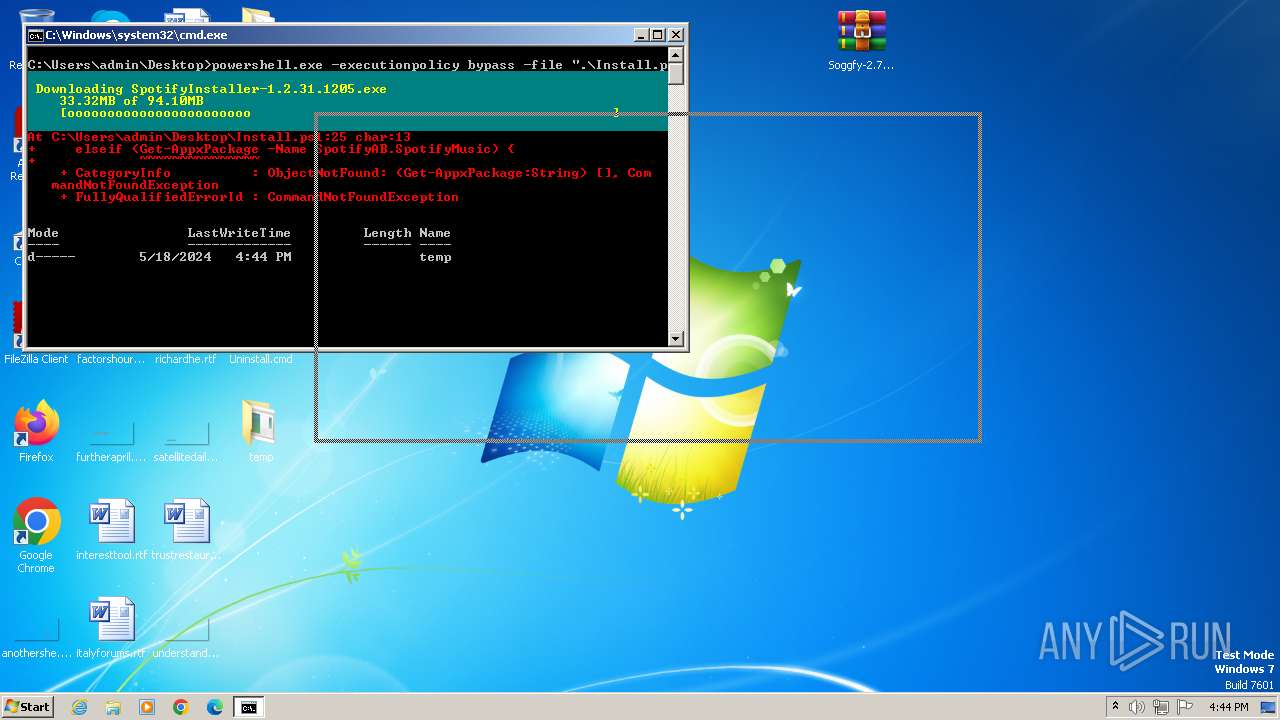Click 'Downloading SpotifyInstaller' text line

(211, 89)
